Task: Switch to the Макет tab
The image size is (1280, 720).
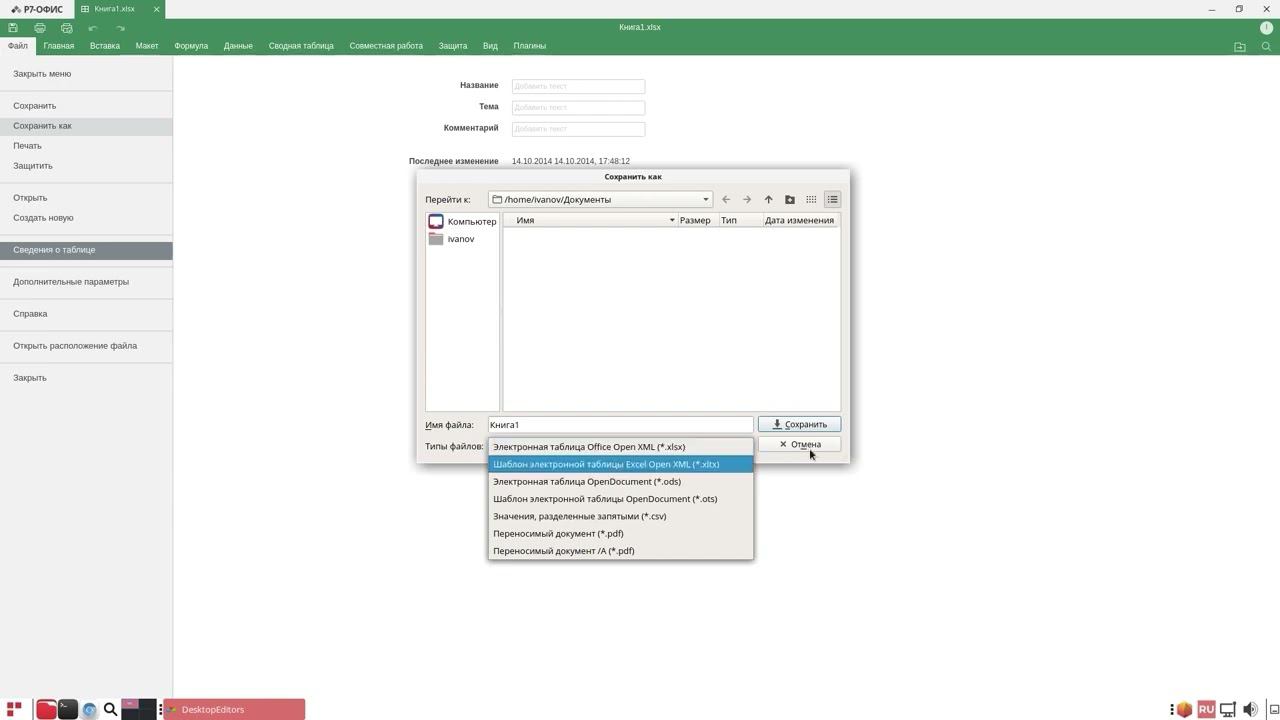Action: pyautogui.click(x=147, y=46)
